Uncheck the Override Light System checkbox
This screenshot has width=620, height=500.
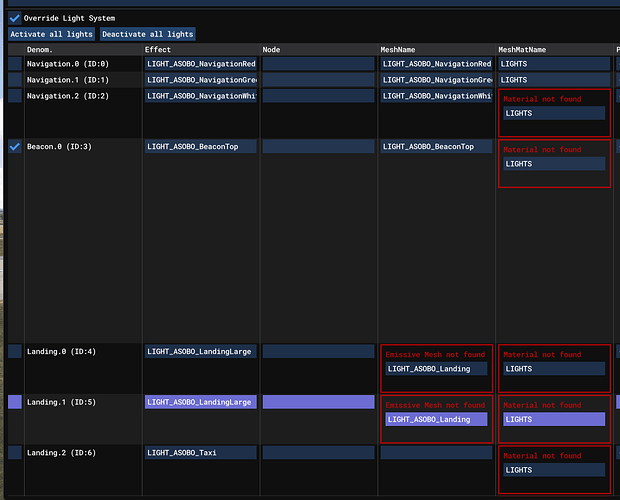(x=15, y=18)
